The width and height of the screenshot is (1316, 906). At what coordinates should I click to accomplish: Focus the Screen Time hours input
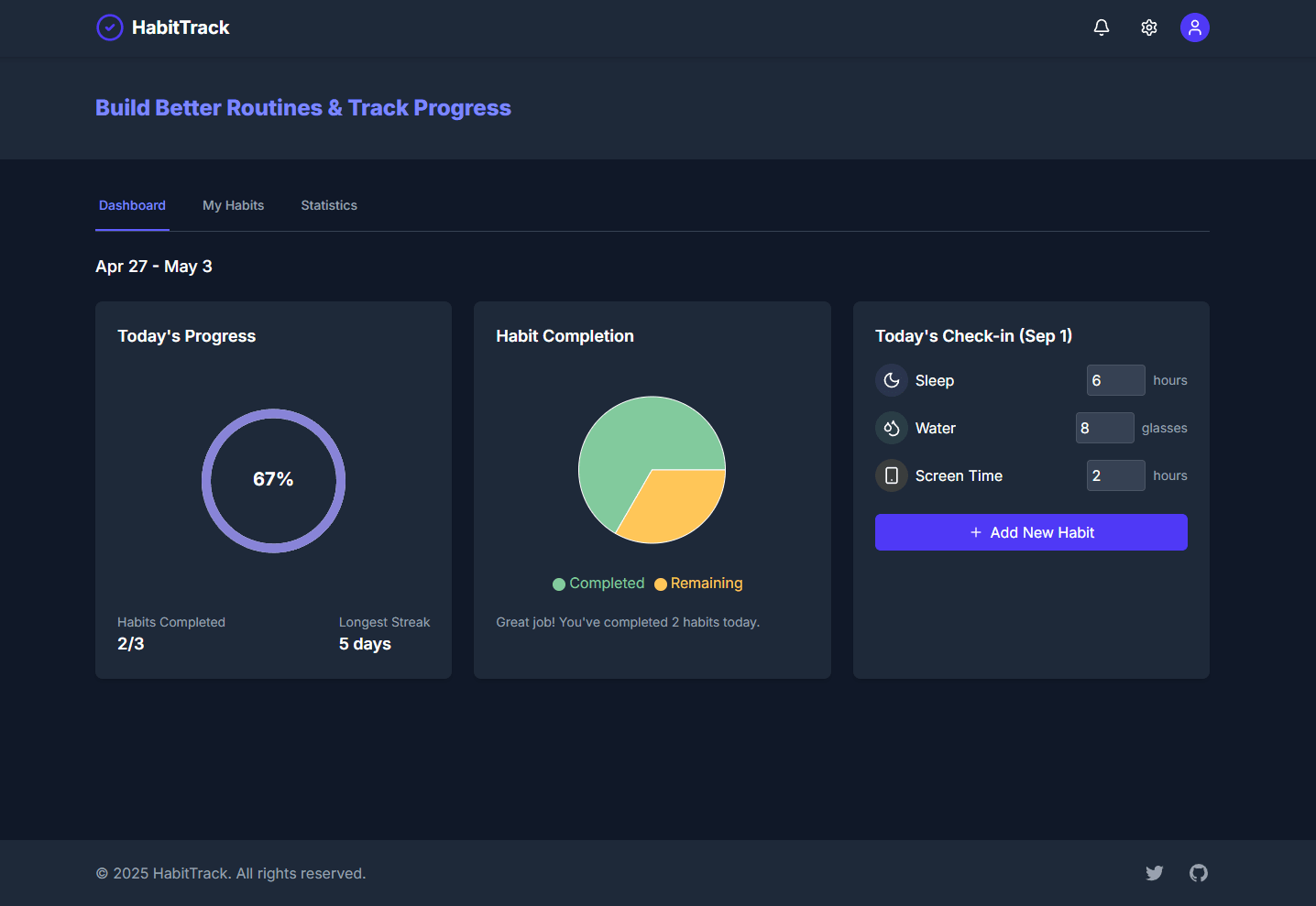[1115, 475]
